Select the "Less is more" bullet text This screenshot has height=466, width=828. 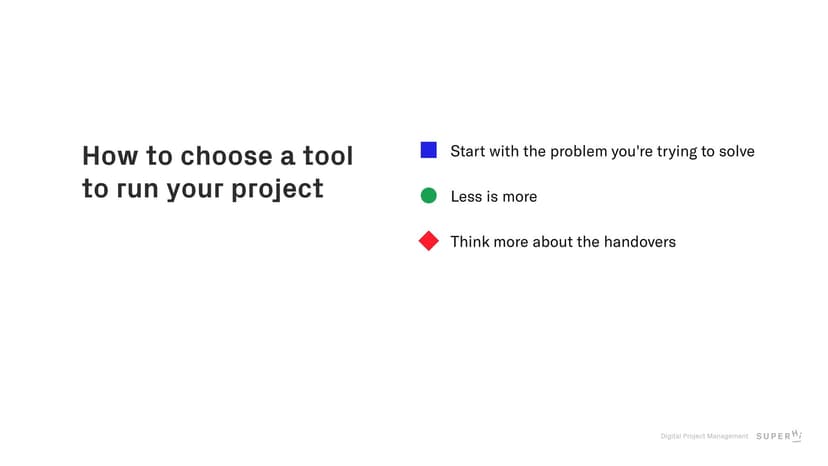coord(493,196)
